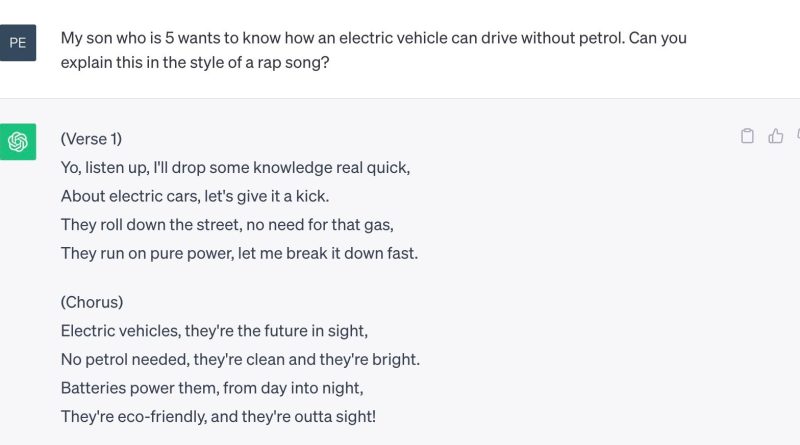This screenshot has height=445, width=800.
Task: Copy the response with the clipboard icon
Action: [747, 136]
